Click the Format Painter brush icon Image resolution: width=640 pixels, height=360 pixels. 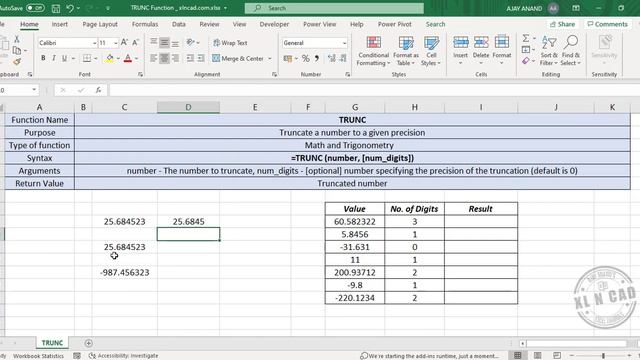pyautogui.click(x=17, y=62)
